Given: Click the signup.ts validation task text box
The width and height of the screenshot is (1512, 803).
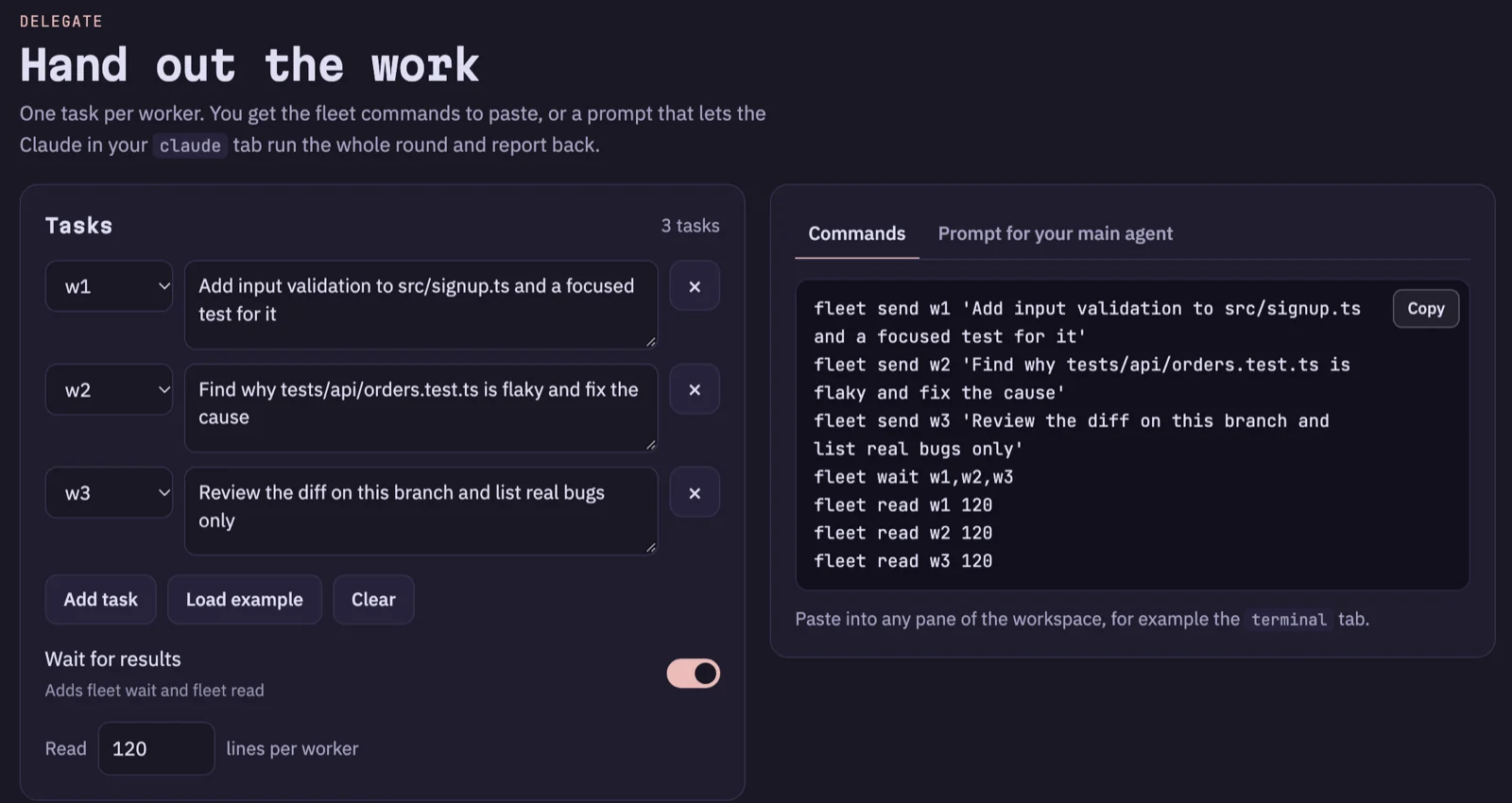Looking at the screenshot, I should click(421, 304).
